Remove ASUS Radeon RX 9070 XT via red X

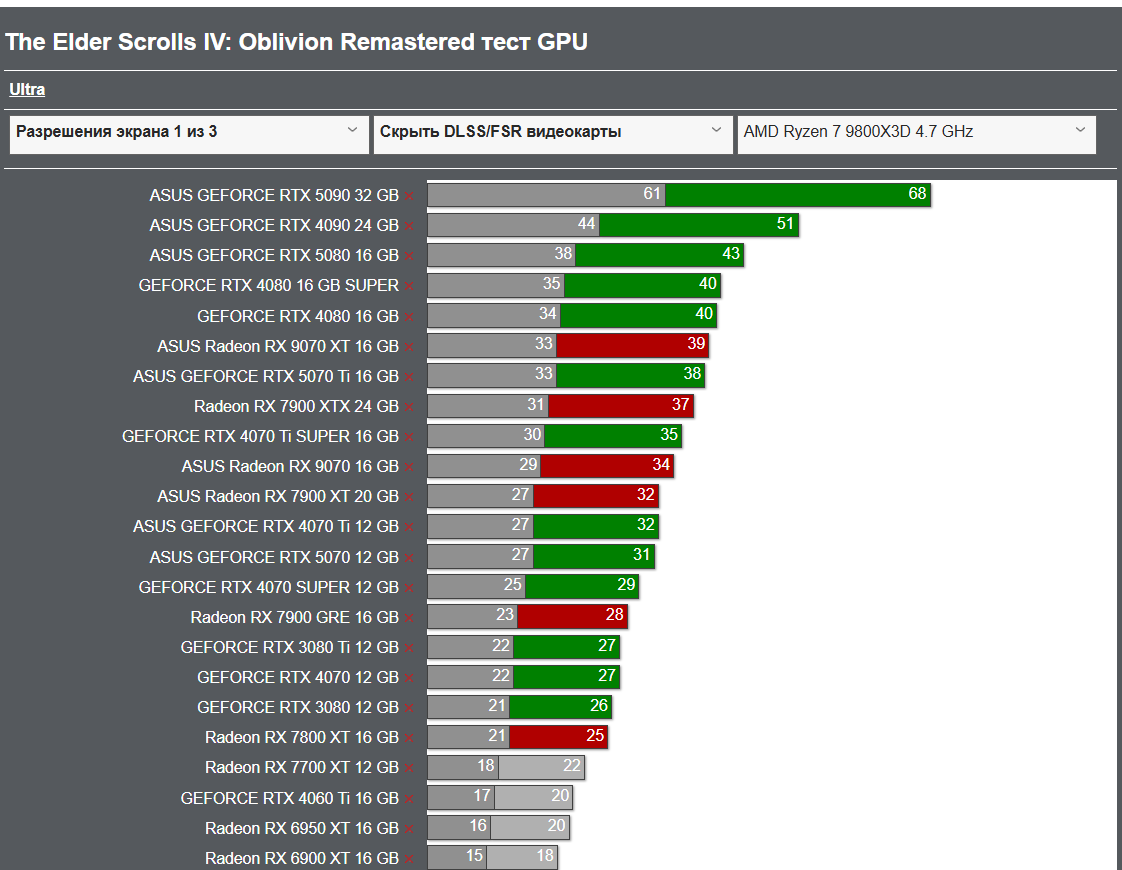pos(409,347)
